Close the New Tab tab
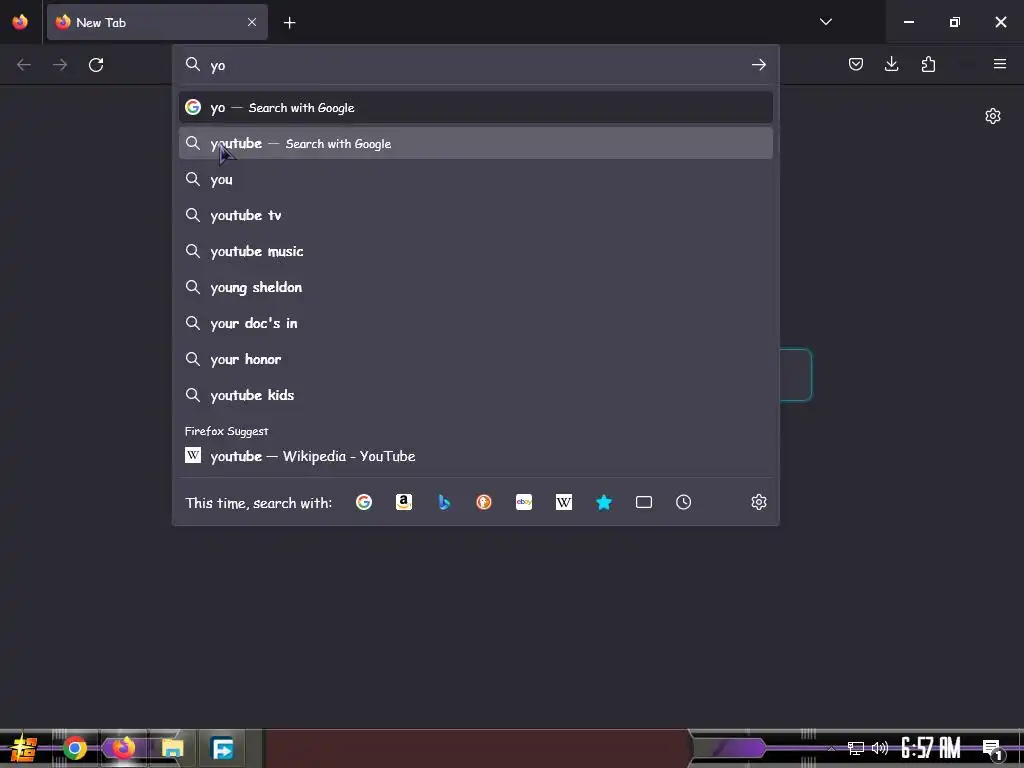Viewport: 1024px width, 768px height. tap(252, 22)
